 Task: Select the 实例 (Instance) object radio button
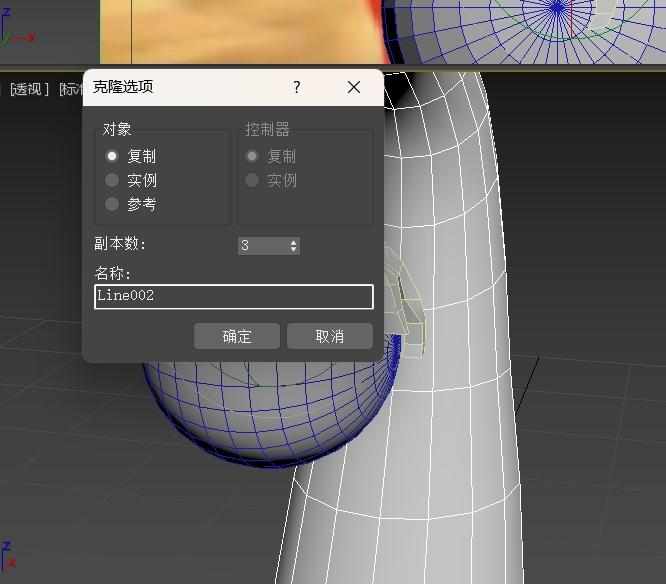click(112, 180)
